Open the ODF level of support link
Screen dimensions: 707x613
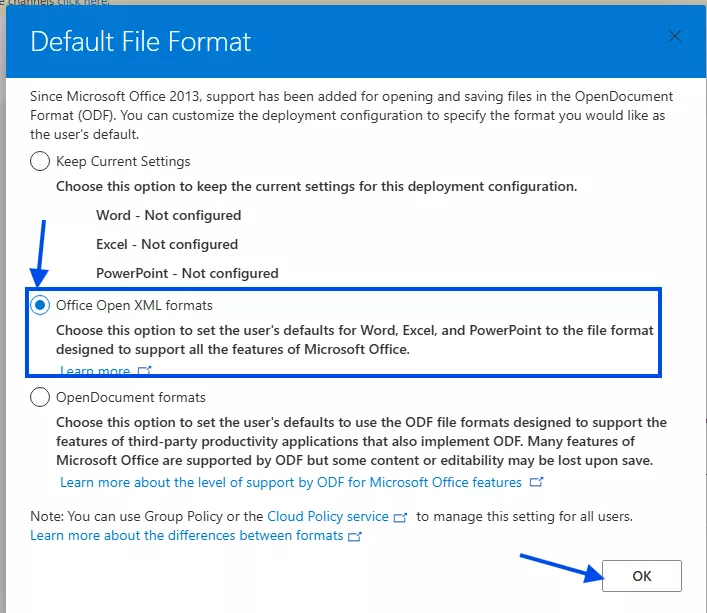point(291,482)
